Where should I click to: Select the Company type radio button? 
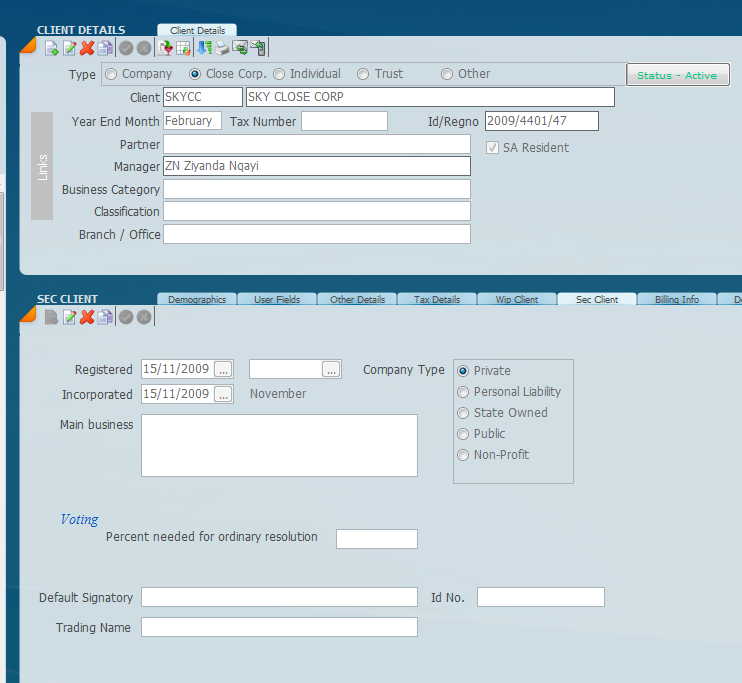tap(111, 74)
